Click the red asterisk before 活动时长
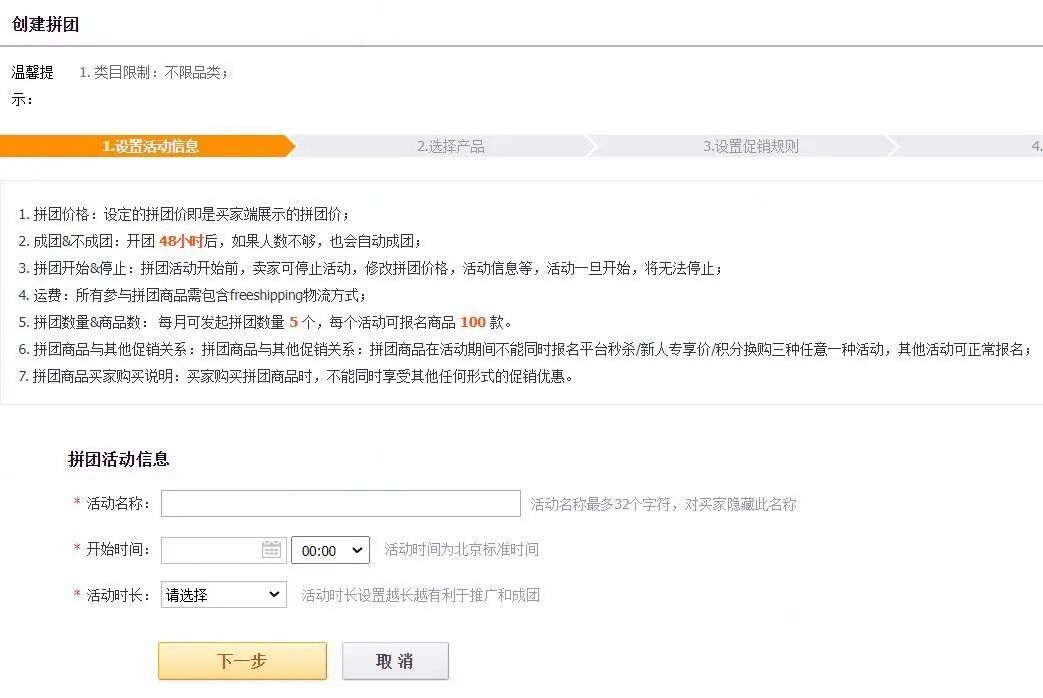Screen dimensions: 1043x698 [79, 594]
